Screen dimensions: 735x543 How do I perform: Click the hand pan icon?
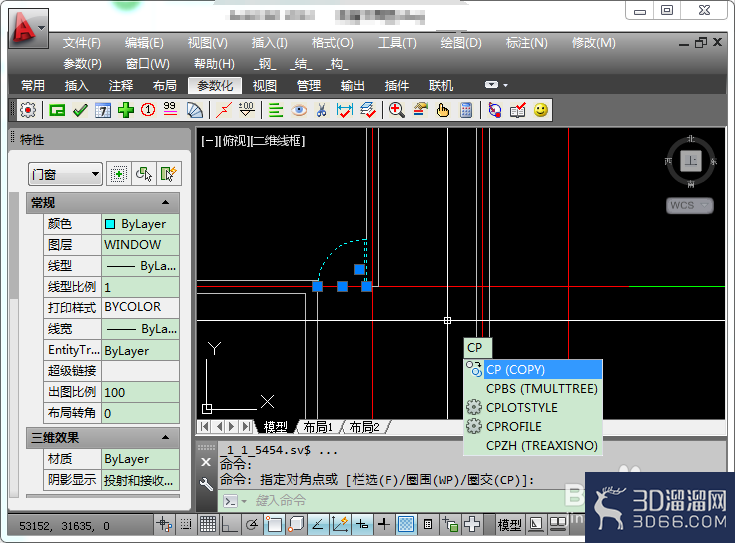[442, 111]
